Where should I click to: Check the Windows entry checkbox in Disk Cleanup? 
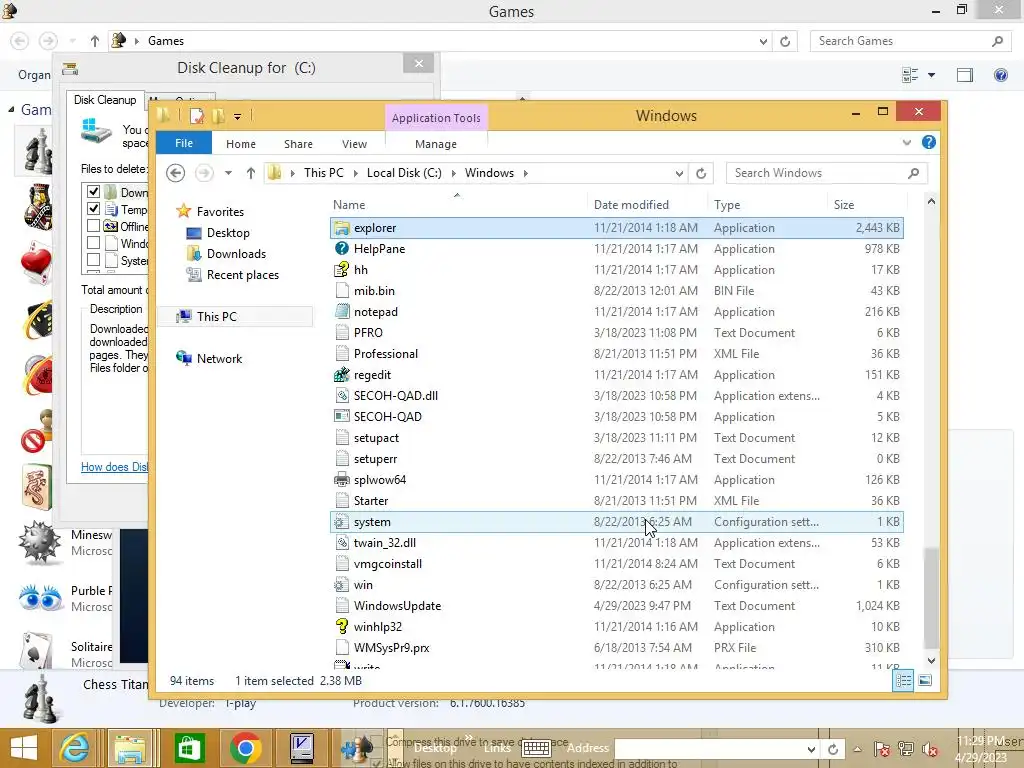(93, 242)
